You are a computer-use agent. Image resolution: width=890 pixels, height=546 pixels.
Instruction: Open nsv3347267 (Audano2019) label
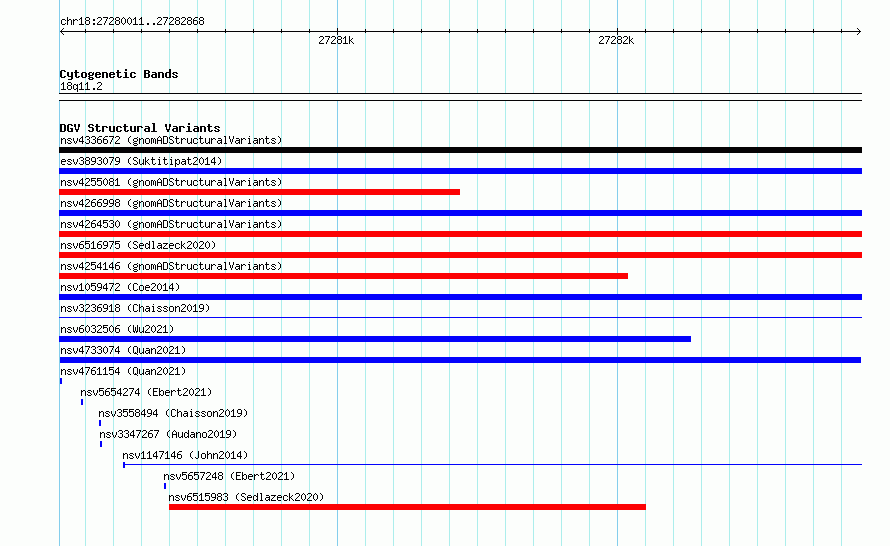[168, 434]
